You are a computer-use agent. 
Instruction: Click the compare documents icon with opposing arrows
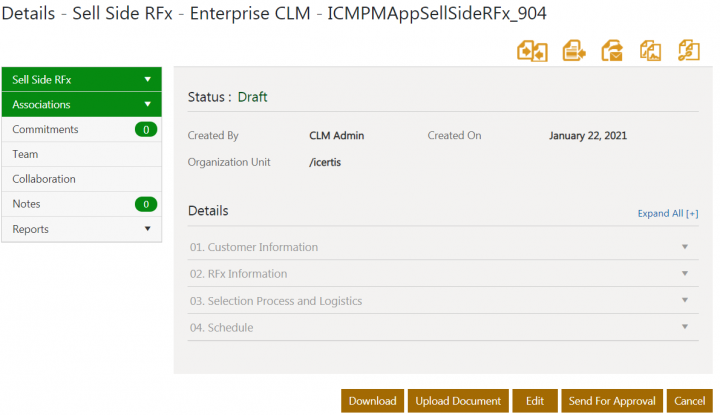point(532,50)
